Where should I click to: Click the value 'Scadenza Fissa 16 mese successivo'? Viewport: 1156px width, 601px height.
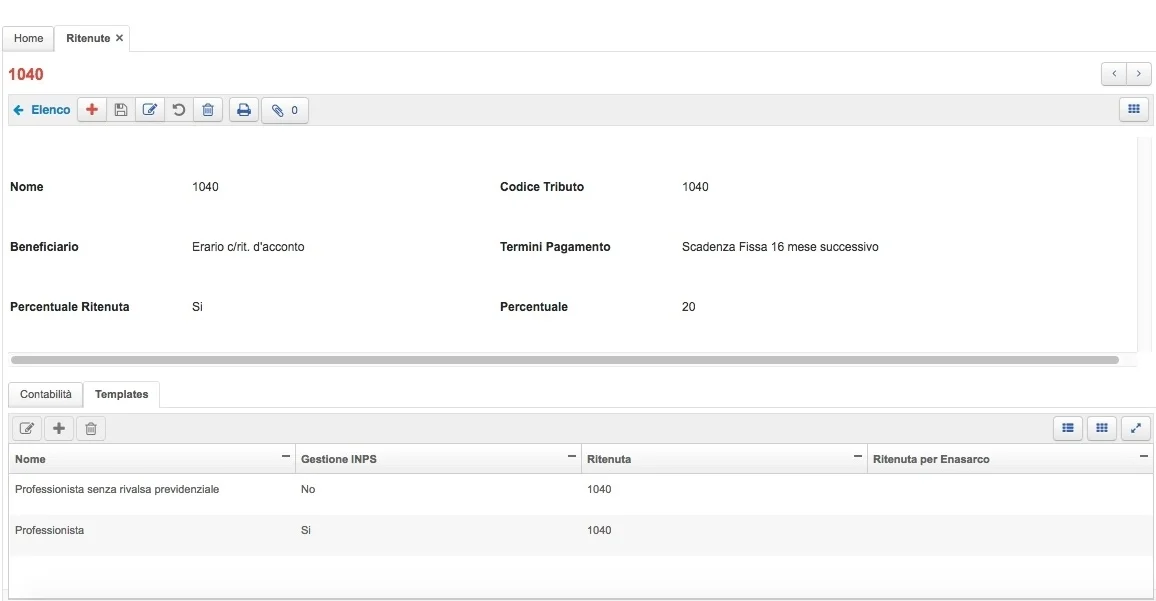[x=780, y=247]
